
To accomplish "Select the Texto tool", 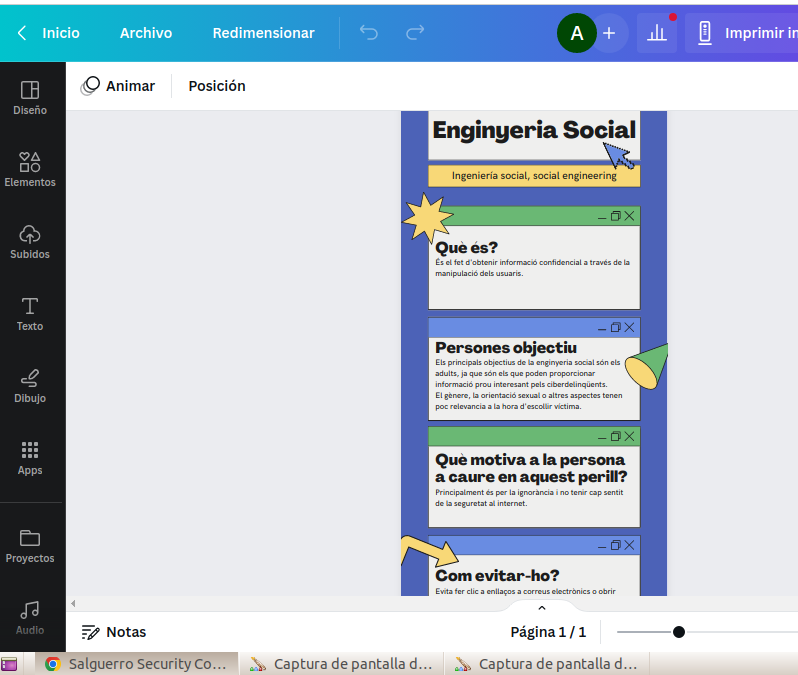I will (x=30, y=314).
